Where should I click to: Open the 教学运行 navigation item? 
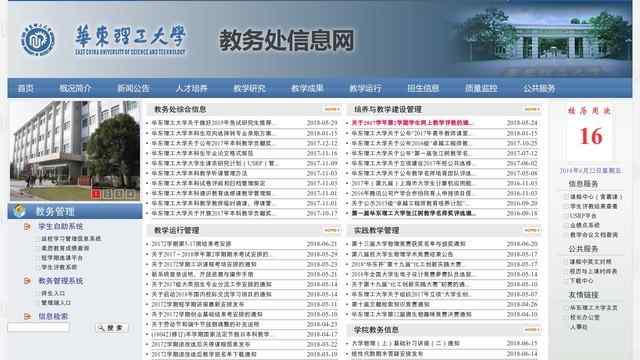(x=365, y=88)
